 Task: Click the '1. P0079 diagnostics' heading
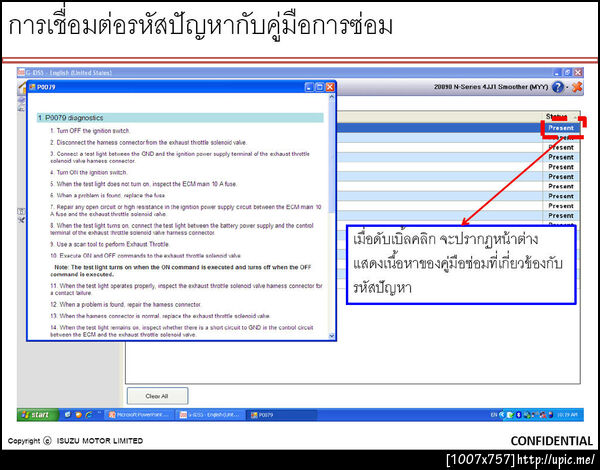pos(180,118)
